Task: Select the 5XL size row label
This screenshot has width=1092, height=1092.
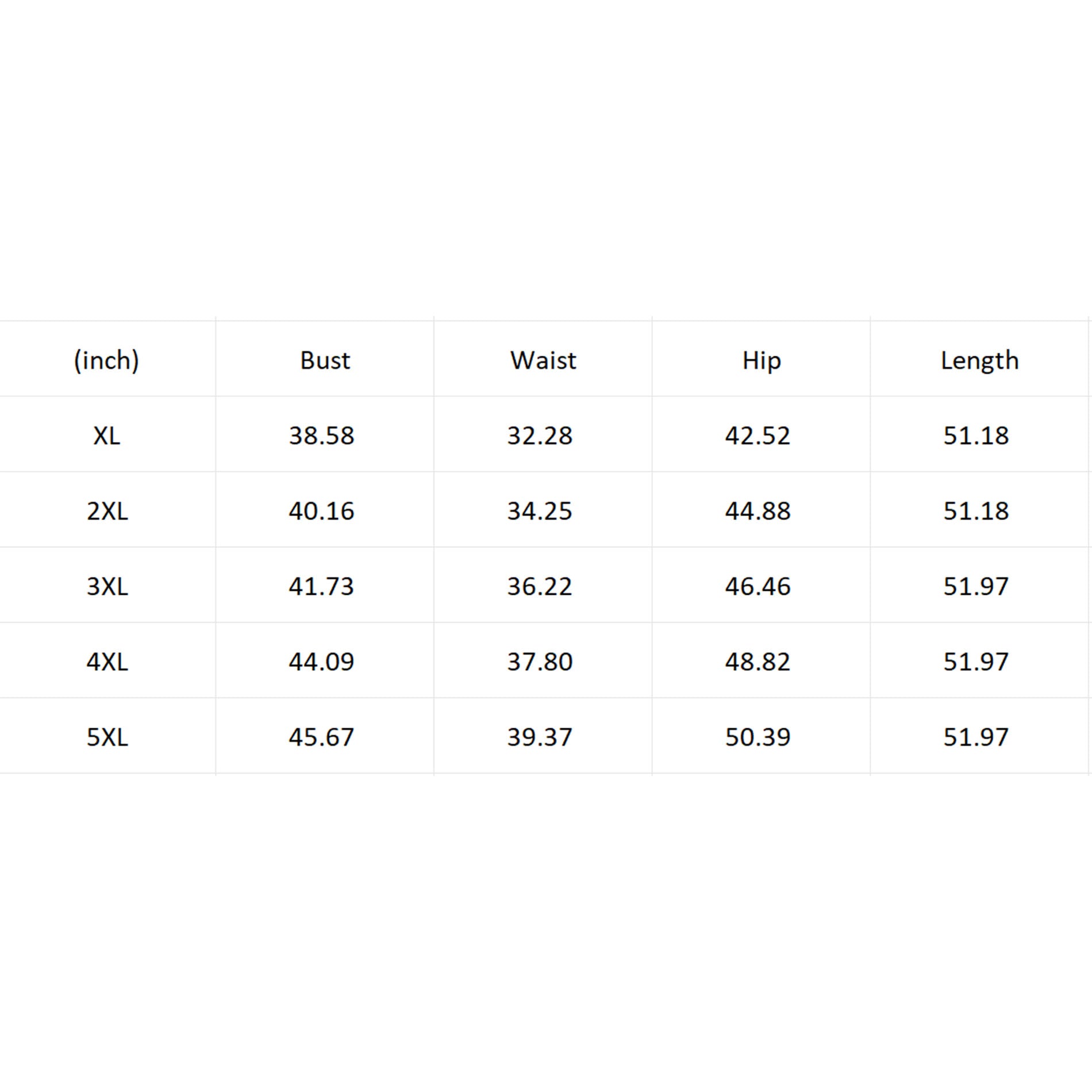Action: click(107, 737)
